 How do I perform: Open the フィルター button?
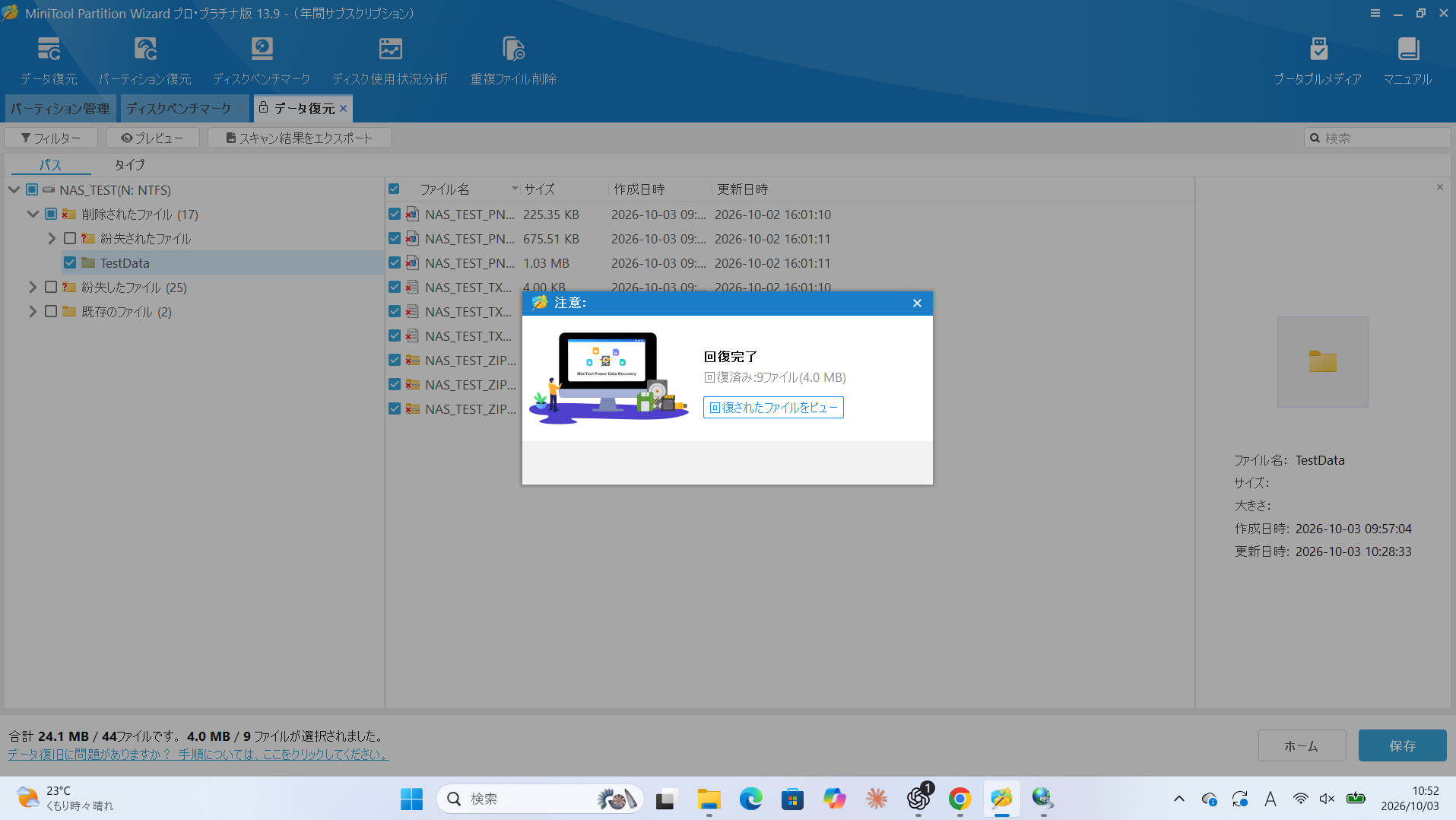click(51, 138)
